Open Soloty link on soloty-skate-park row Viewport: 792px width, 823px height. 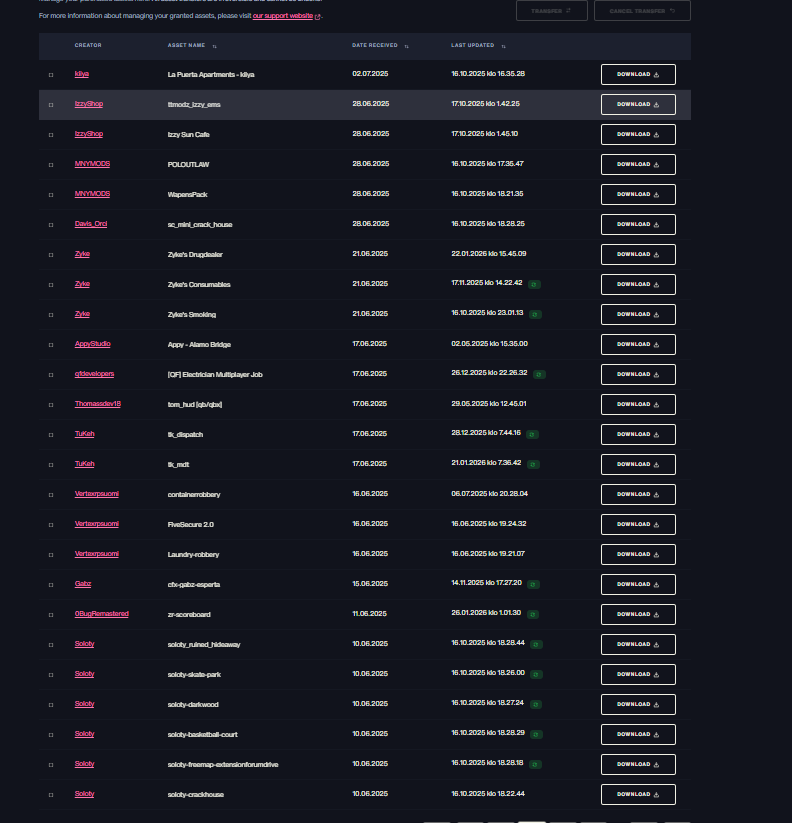click(85, 673)
